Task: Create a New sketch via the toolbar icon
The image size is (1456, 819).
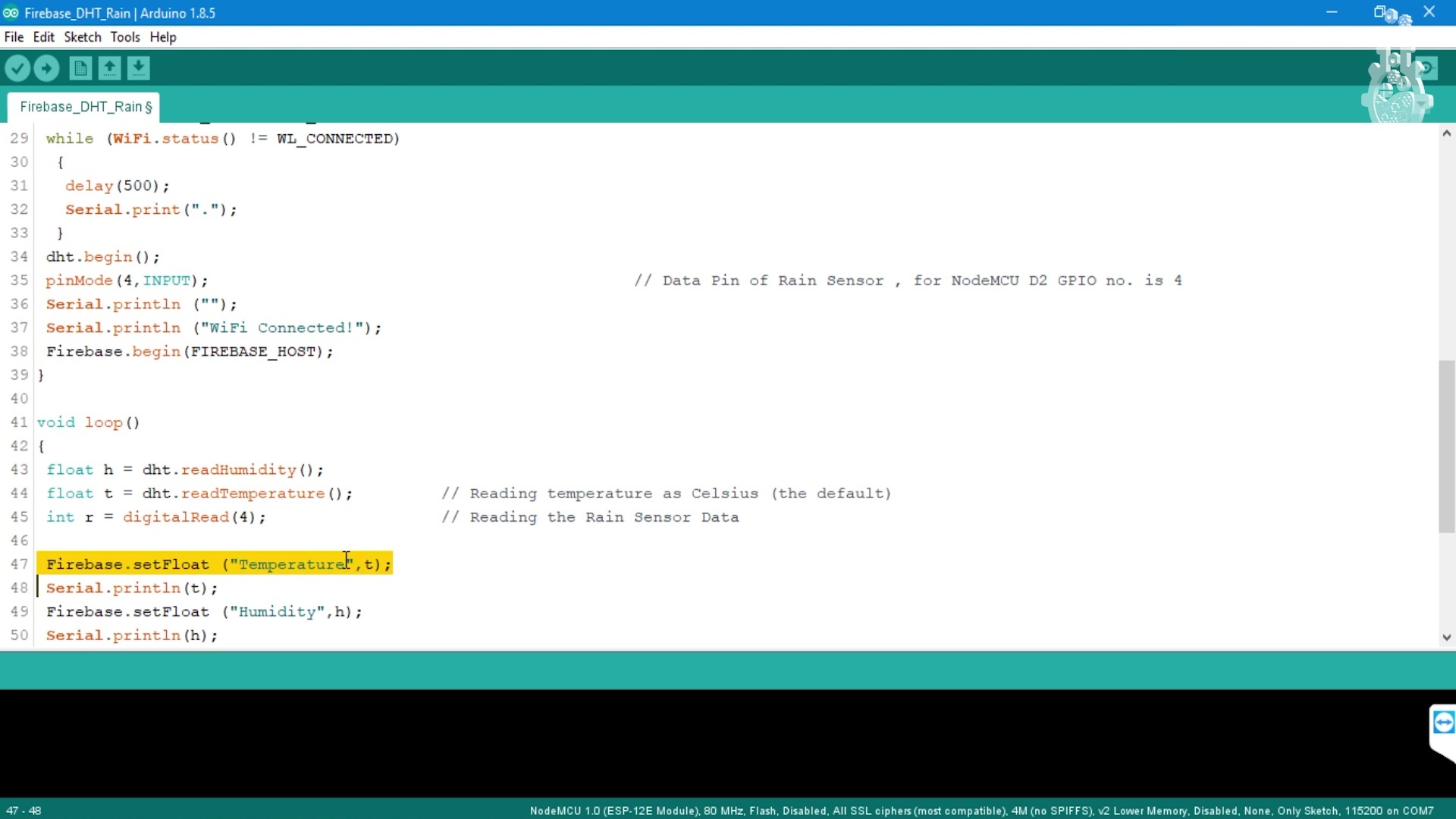Action: (x=80, y=69)
